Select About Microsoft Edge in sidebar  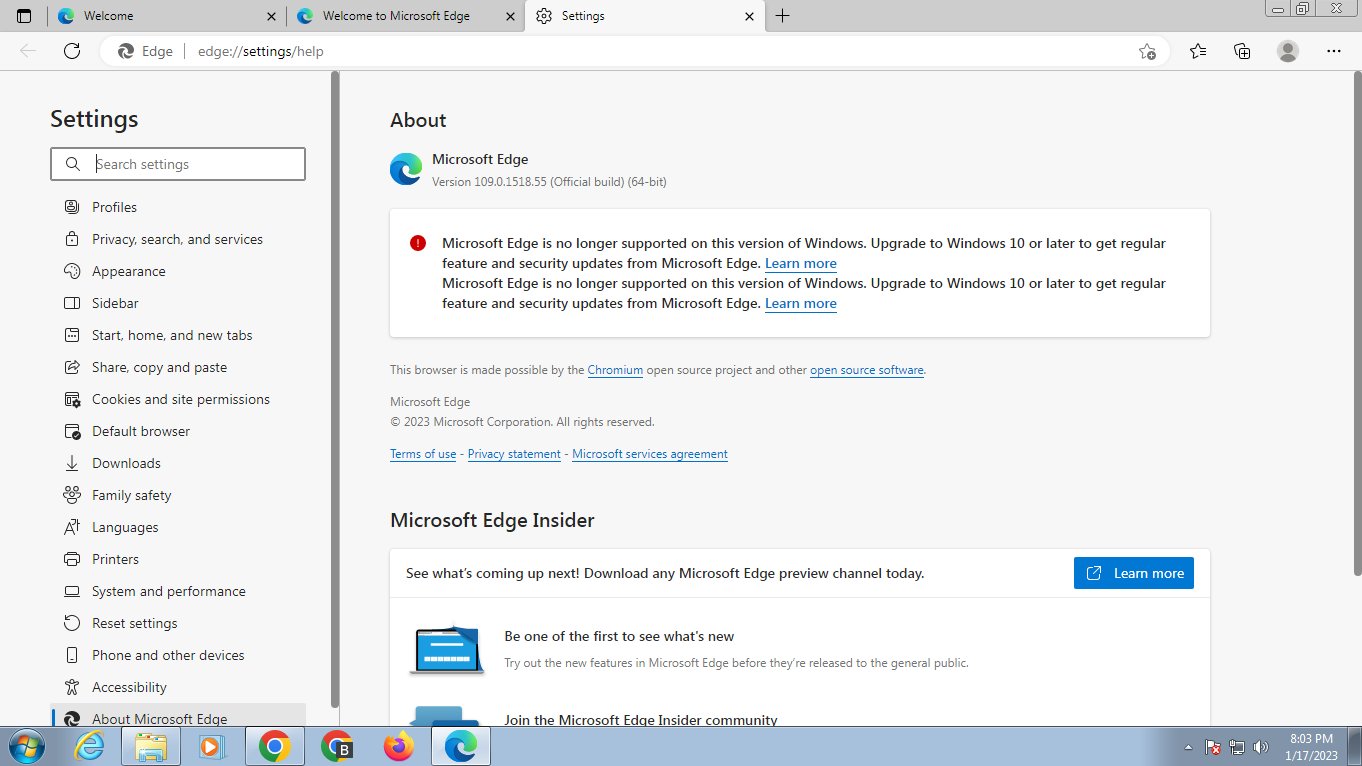pyautogui.click(x=178, y=718)
